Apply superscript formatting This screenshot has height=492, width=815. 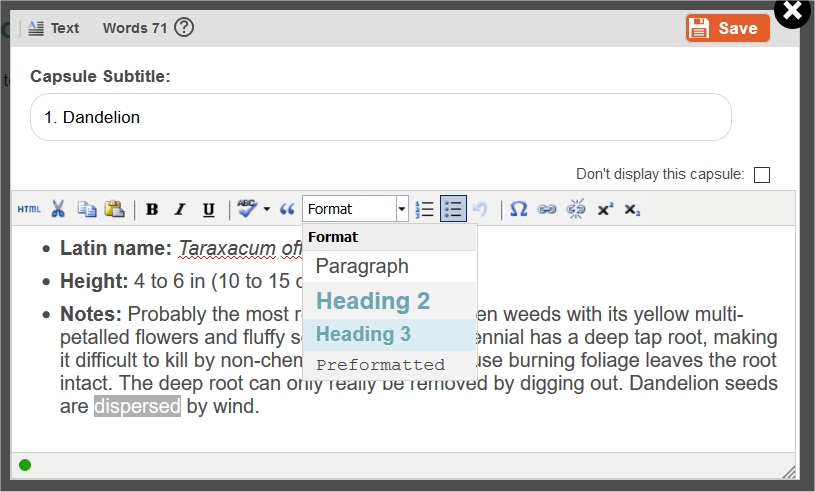pyautogui.click(x=605, y=209)
